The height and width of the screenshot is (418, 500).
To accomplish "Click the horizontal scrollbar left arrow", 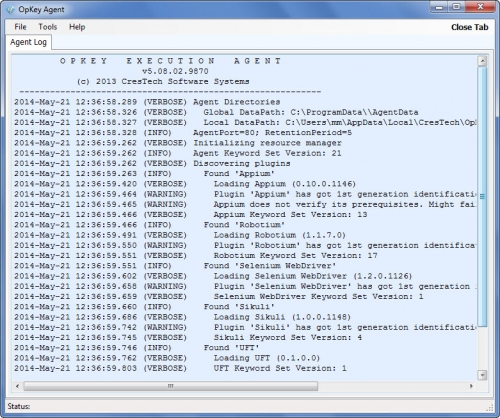I will [17, 386].
